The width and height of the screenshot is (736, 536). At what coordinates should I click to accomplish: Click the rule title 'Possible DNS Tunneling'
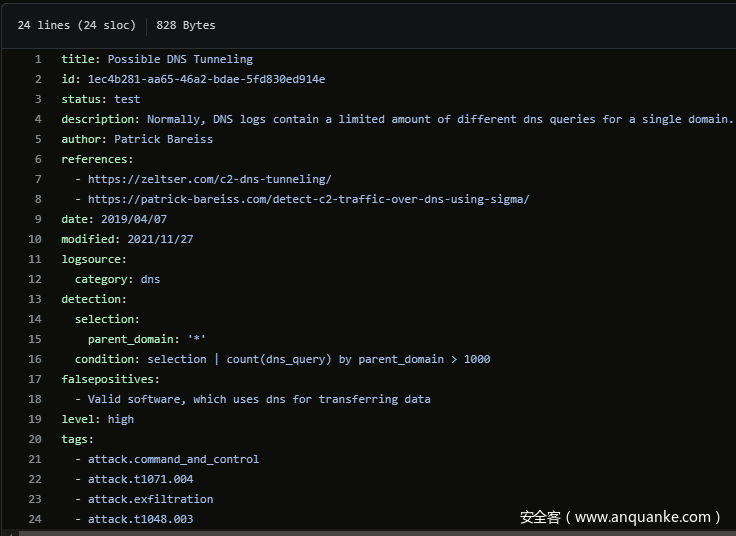pyautogui.click(x=180, y=59)
